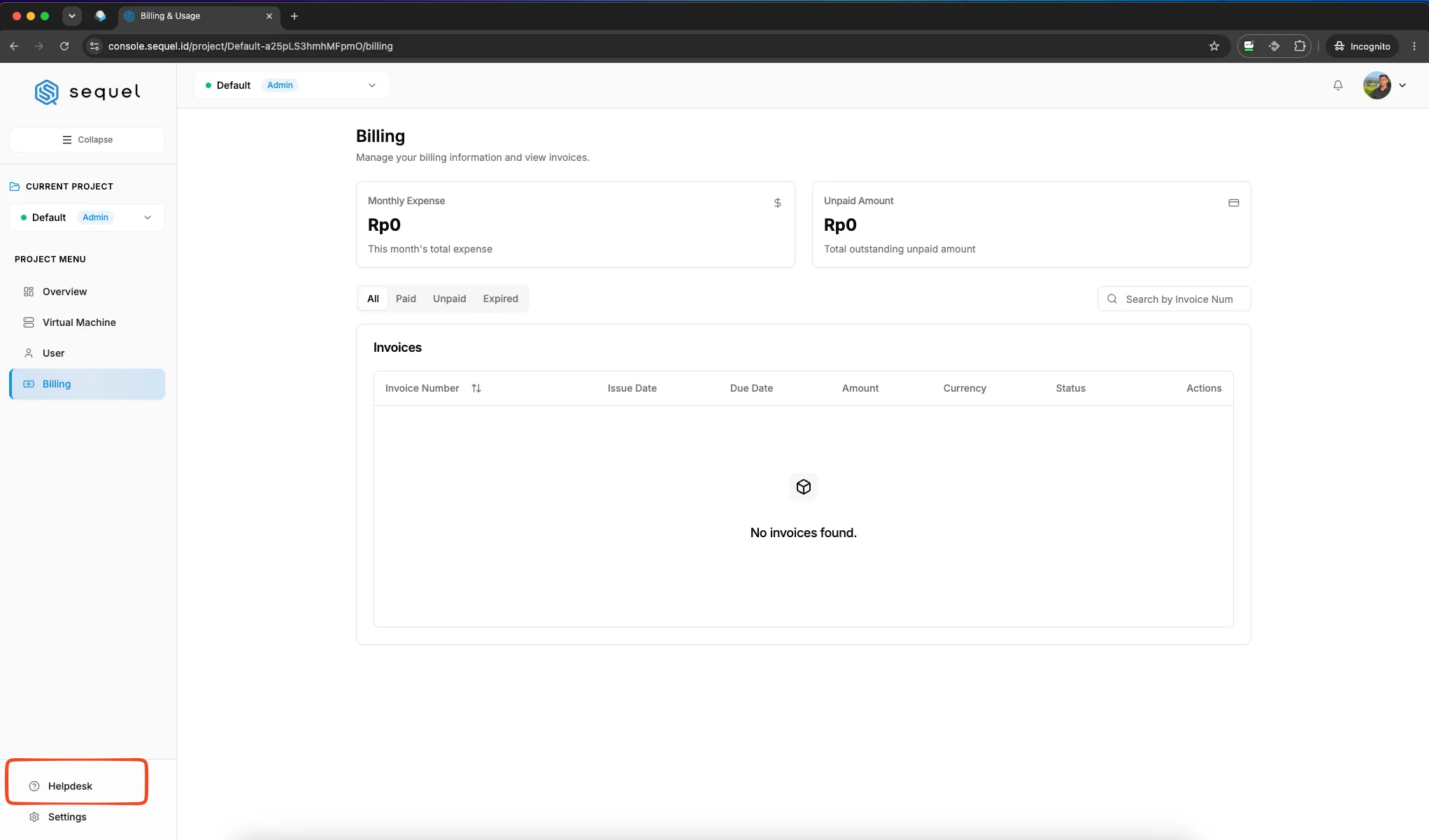Screen dimensions: 1429x840
Task: Switch to the Paid invoices tab
Action: pos(406,299)
